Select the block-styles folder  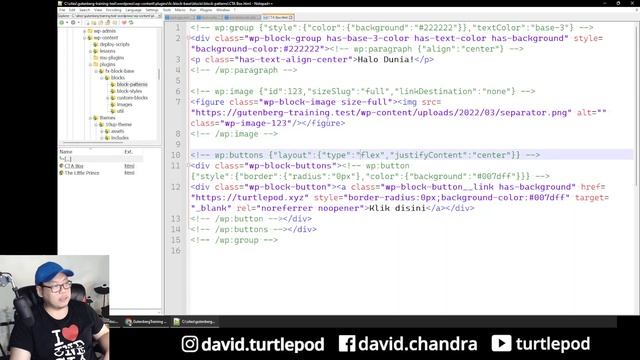[x=129, y=91]
